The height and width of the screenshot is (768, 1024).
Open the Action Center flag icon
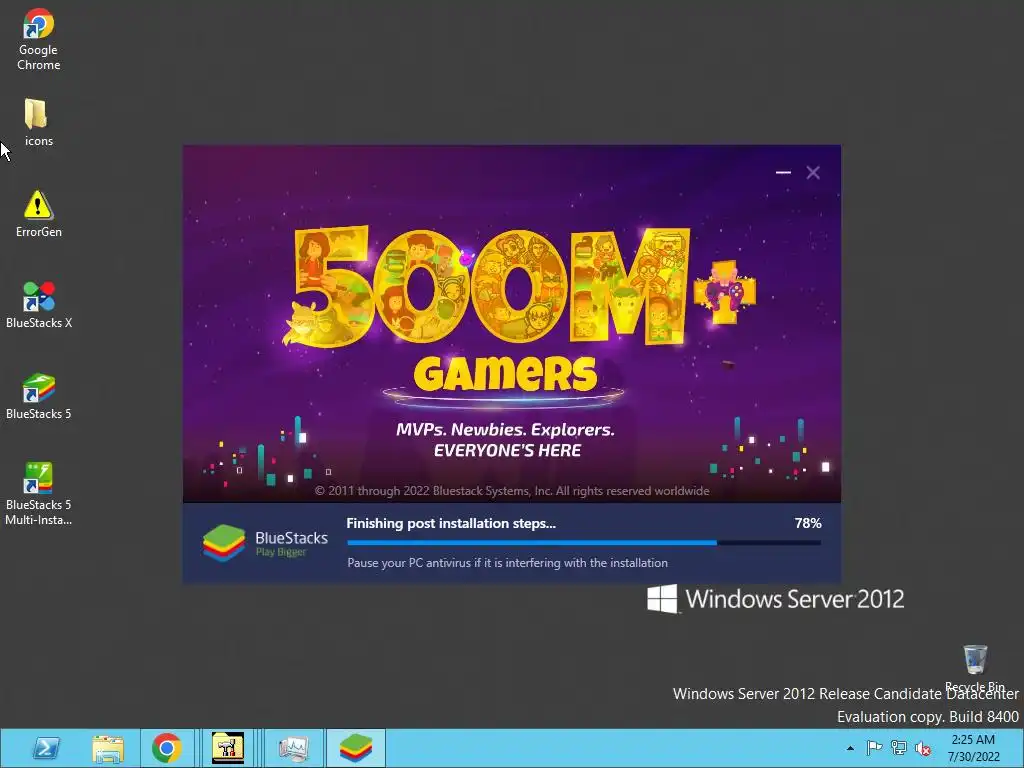pos(874,748)
